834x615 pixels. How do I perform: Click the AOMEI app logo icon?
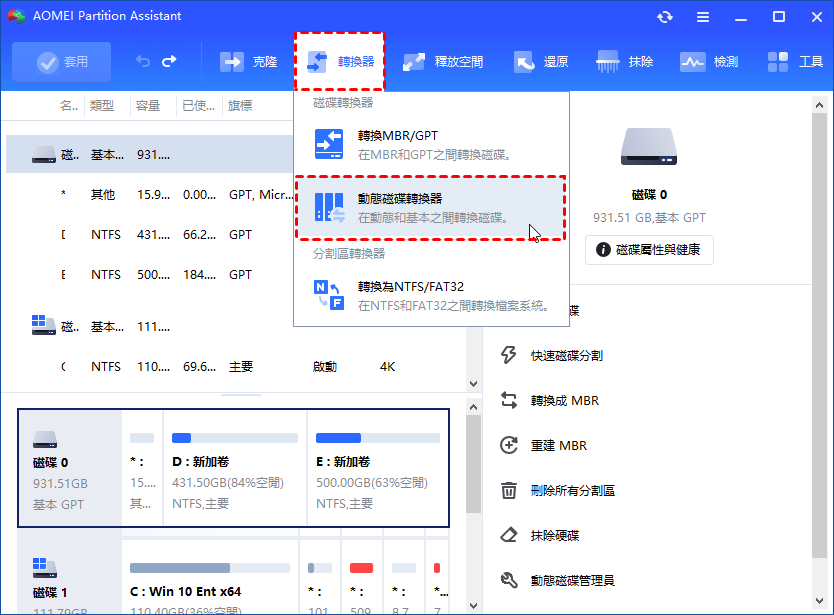(16, 16)
